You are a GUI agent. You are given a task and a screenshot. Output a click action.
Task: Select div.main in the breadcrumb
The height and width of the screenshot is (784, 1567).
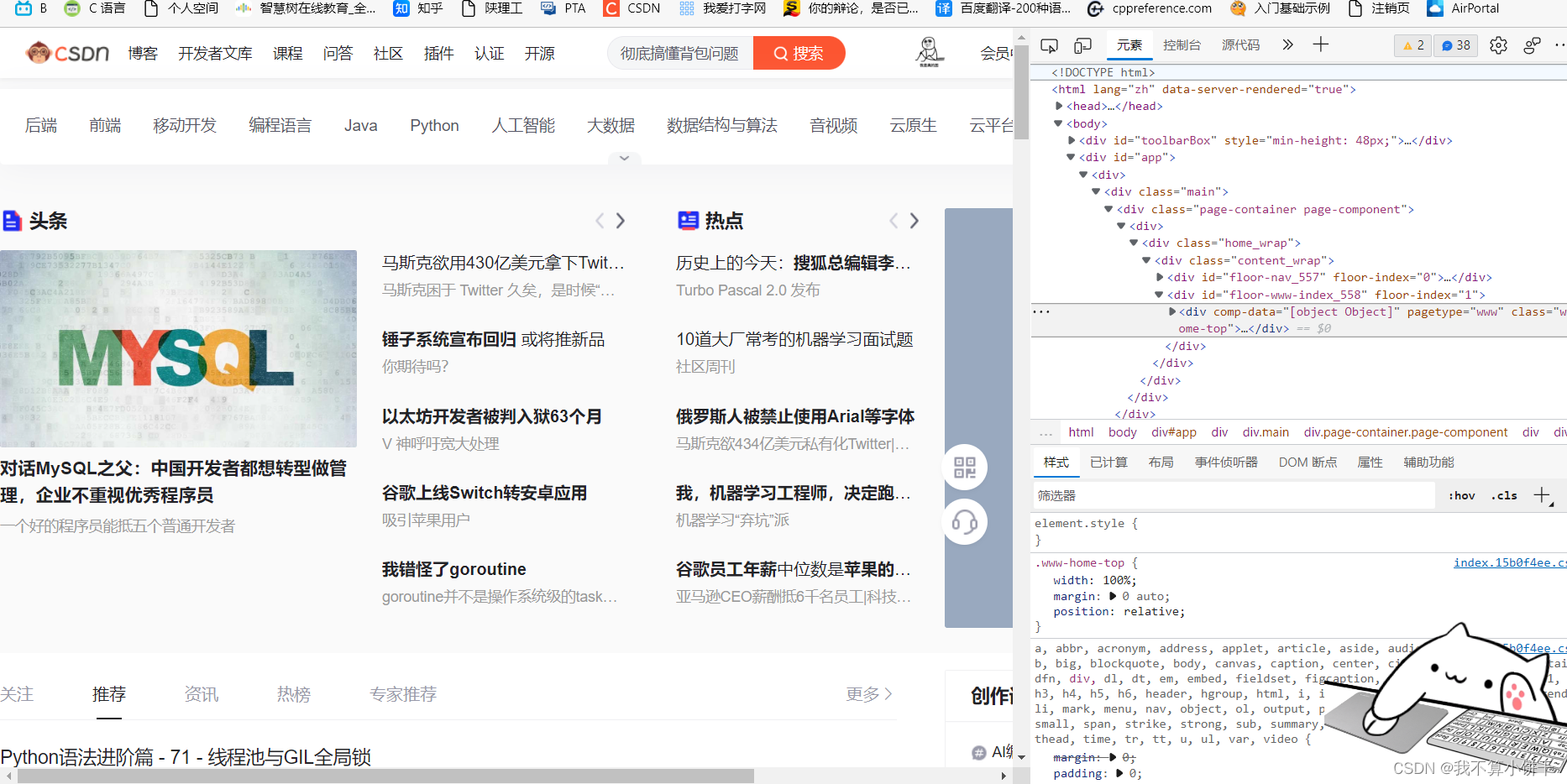tap(1266, 432)
